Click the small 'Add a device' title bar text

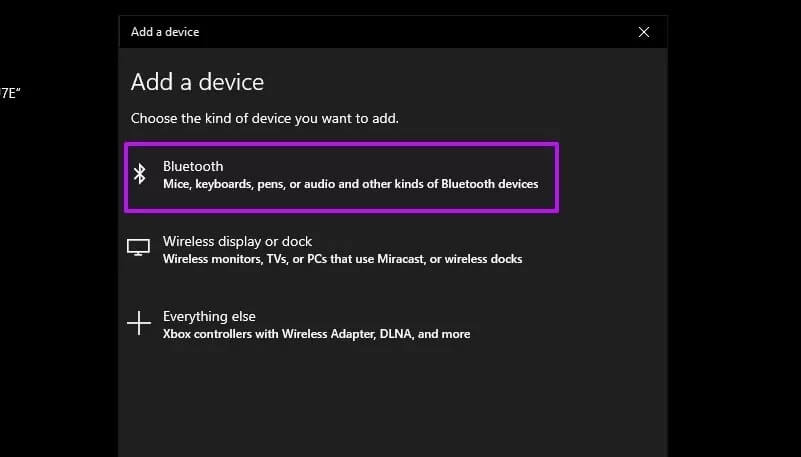165,32
